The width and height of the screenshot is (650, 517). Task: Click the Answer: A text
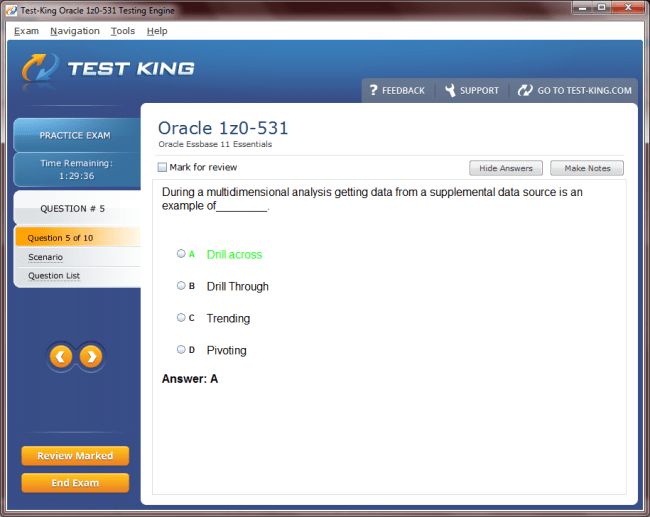pyautogui.click(x=190, y=379)
